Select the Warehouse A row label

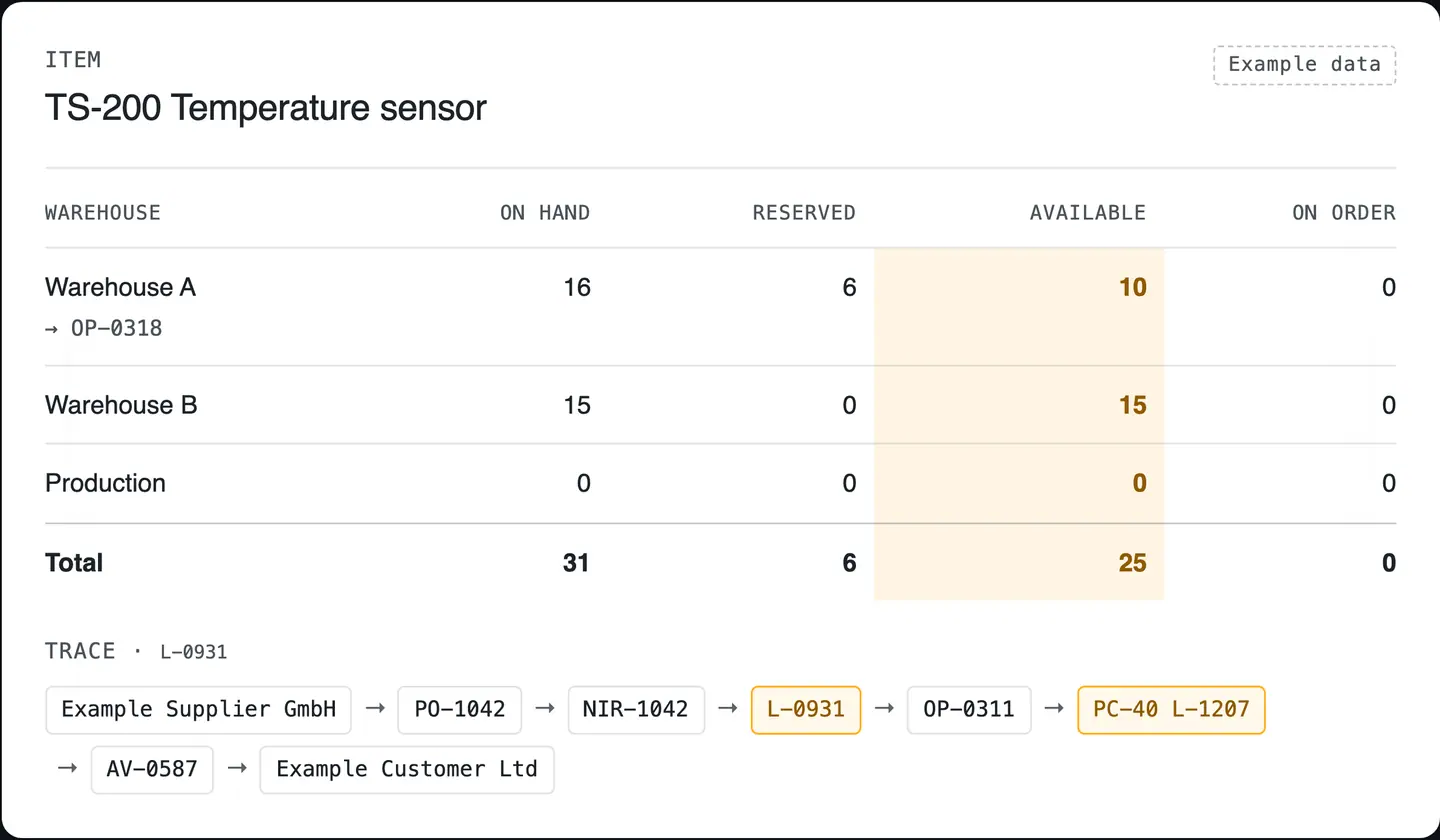point(121,288)
